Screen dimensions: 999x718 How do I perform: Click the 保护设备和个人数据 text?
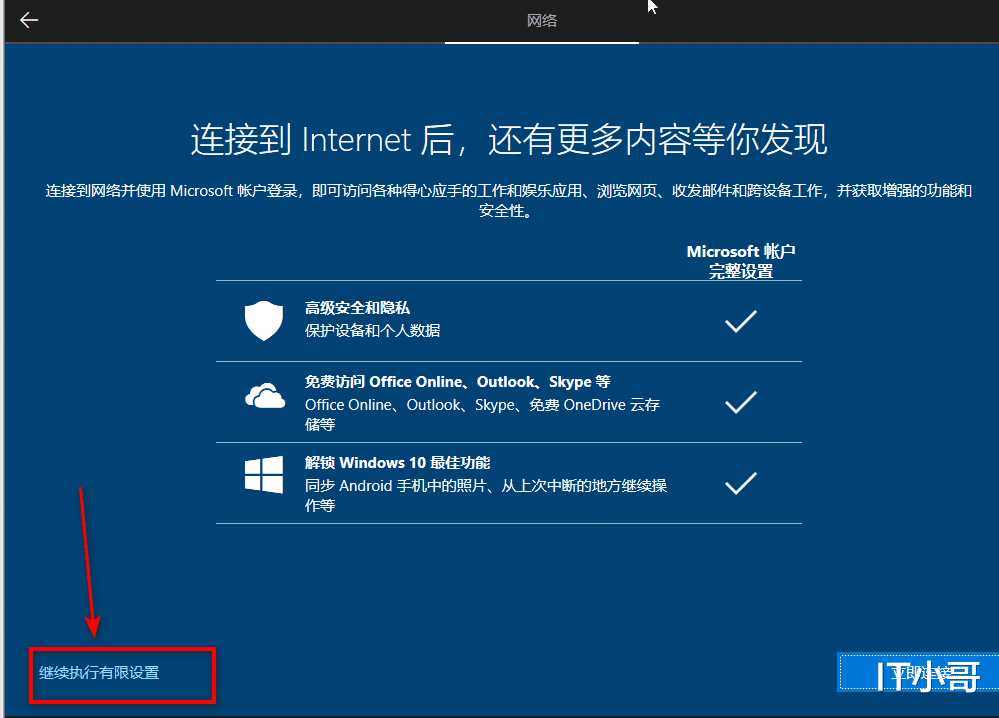click(x=373, y=331)
